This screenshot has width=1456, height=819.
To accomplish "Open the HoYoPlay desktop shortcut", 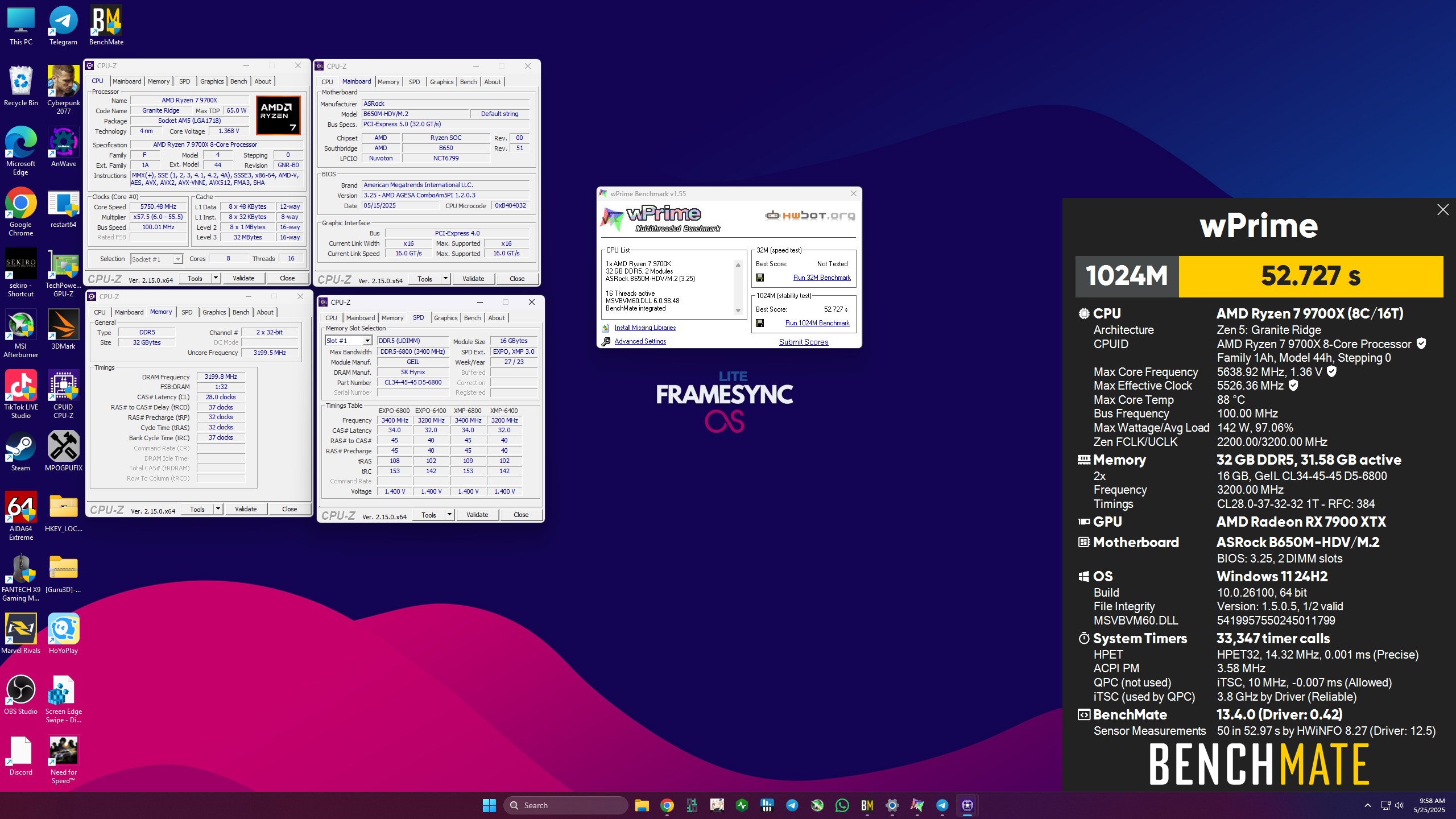I will click(x=63, y=634).
